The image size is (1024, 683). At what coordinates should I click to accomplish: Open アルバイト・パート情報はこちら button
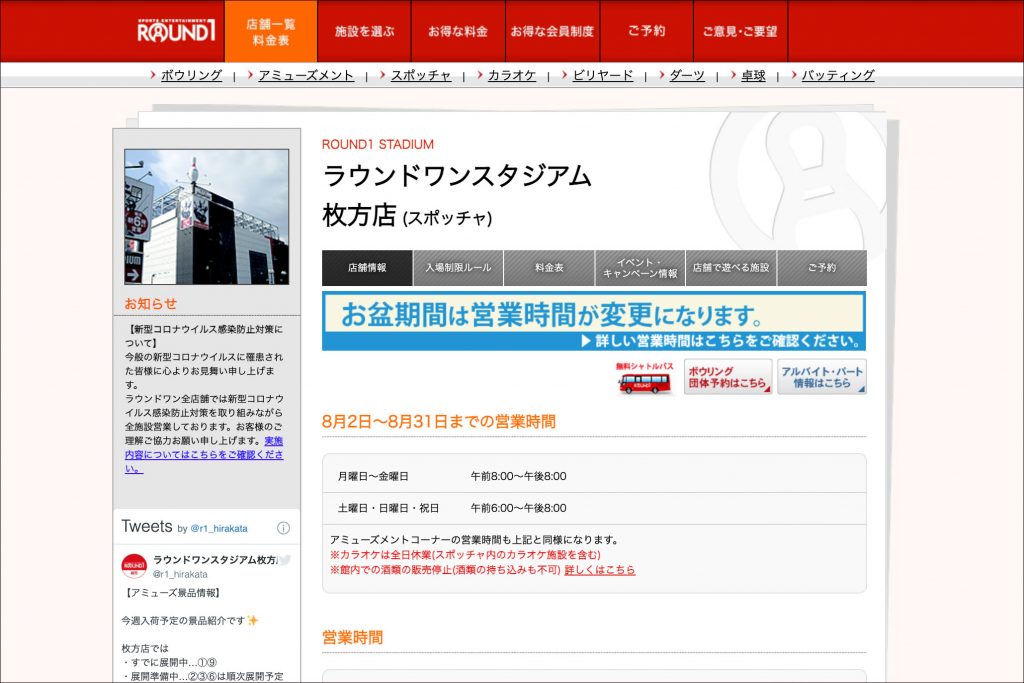coord(821,377)
